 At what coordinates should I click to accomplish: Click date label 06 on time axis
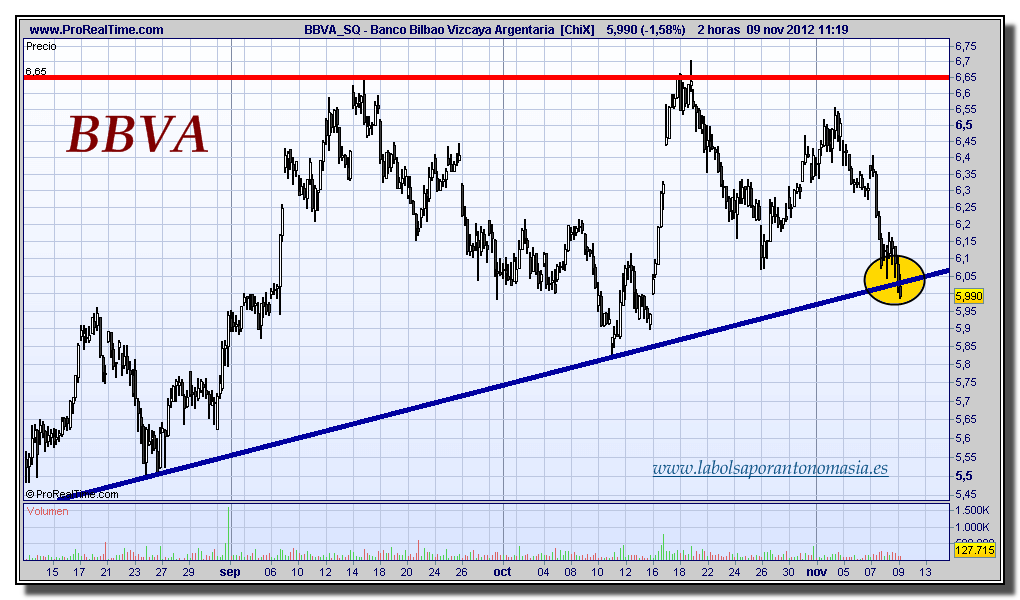coord(270,572)
